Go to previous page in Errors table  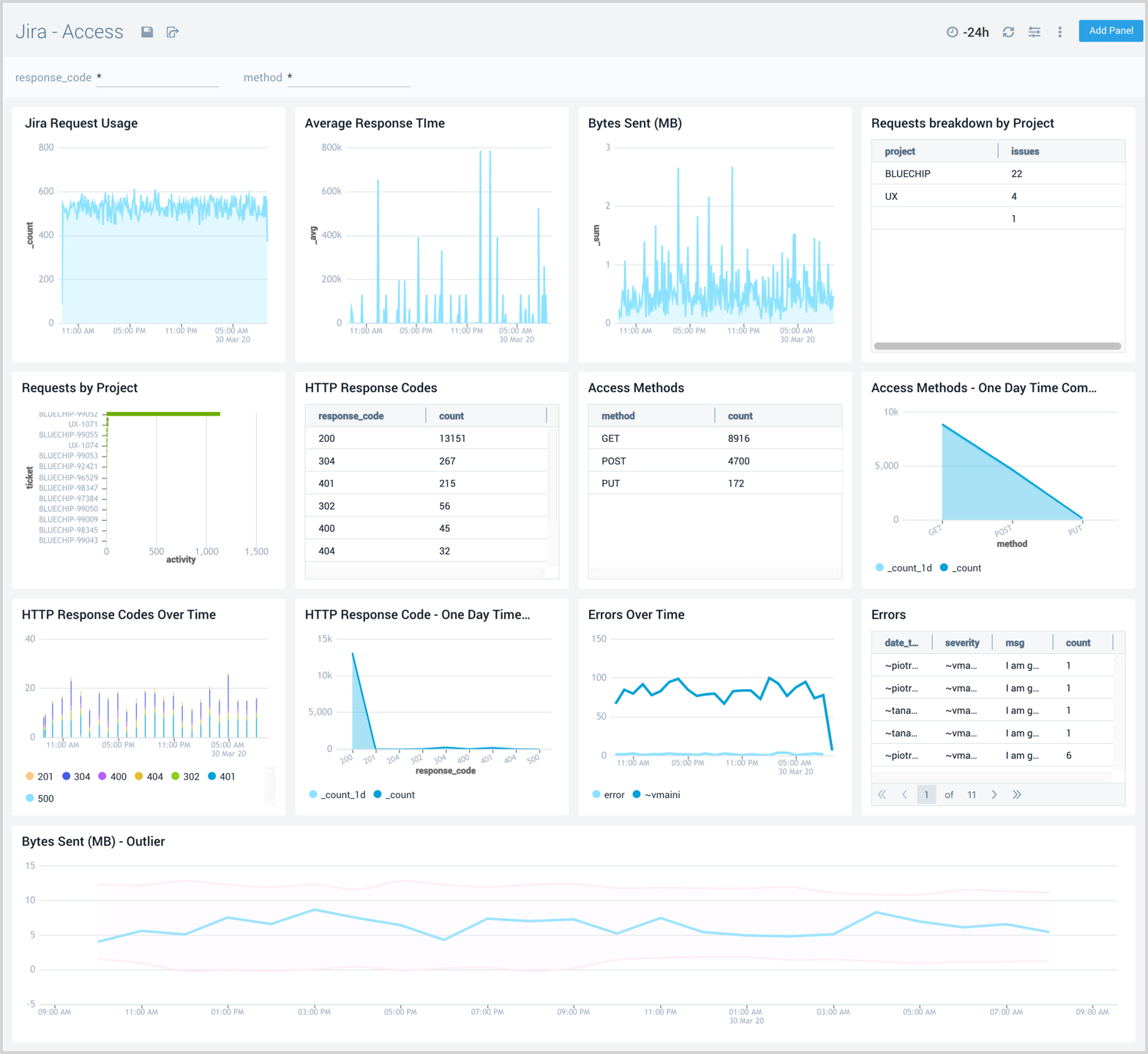pos(904,794)
